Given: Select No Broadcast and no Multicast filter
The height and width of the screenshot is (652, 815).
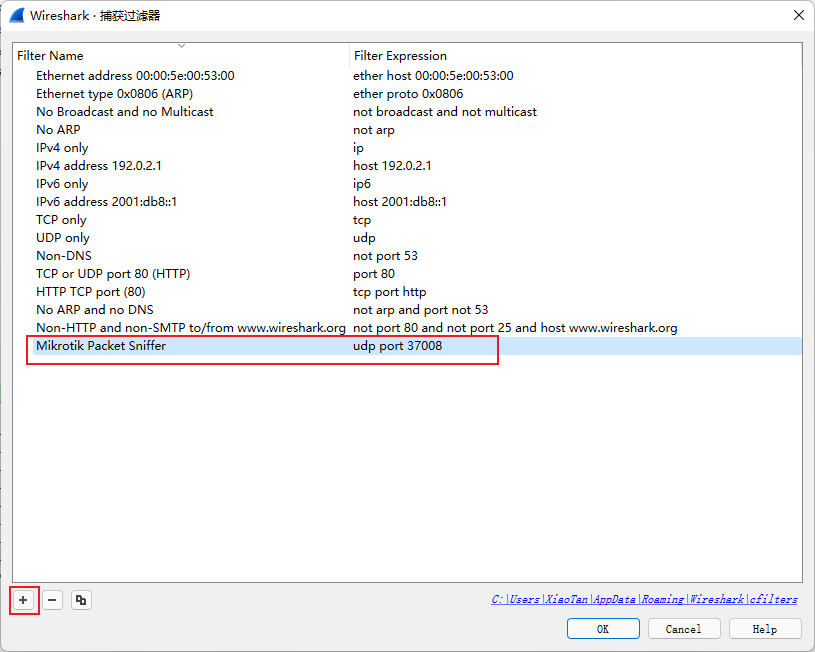Looking at the screenshot, I should click(125, 112).
